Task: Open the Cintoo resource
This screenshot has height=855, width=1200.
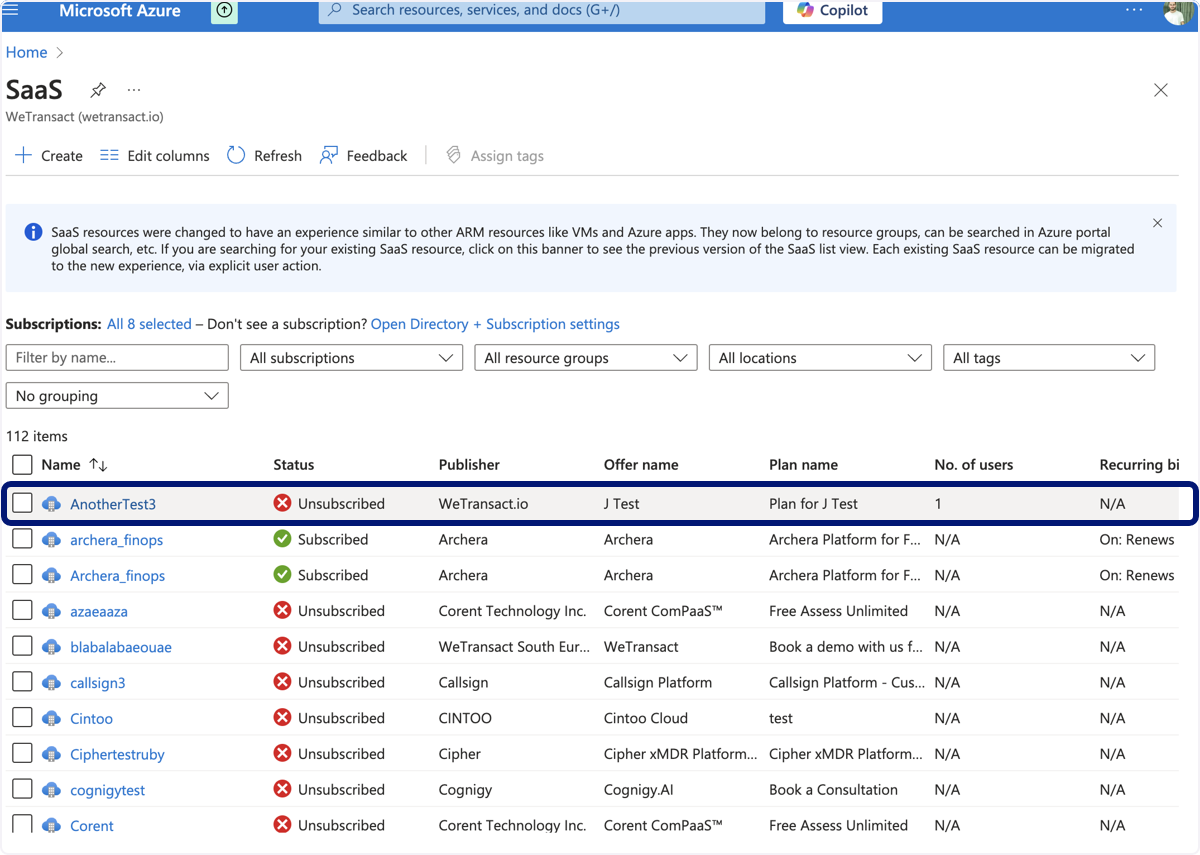Action: 91,719
